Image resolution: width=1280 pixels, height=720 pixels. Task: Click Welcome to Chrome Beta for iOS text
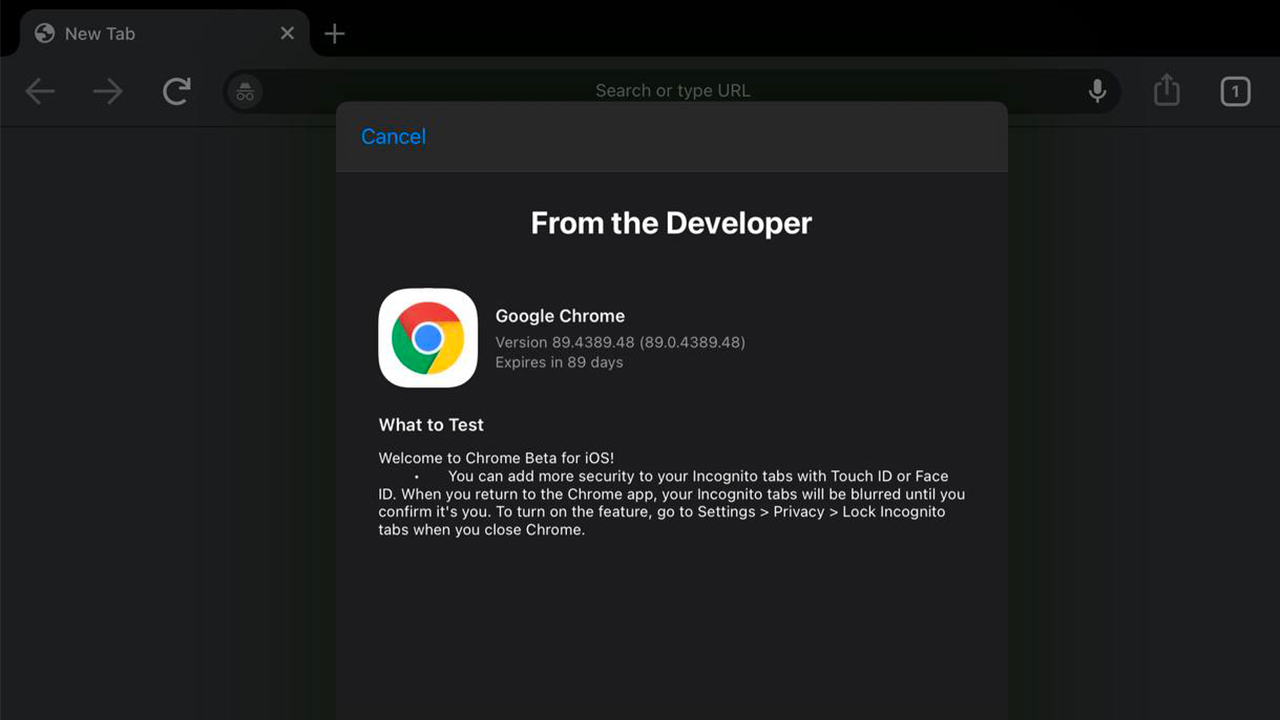(x=496, y=459)
